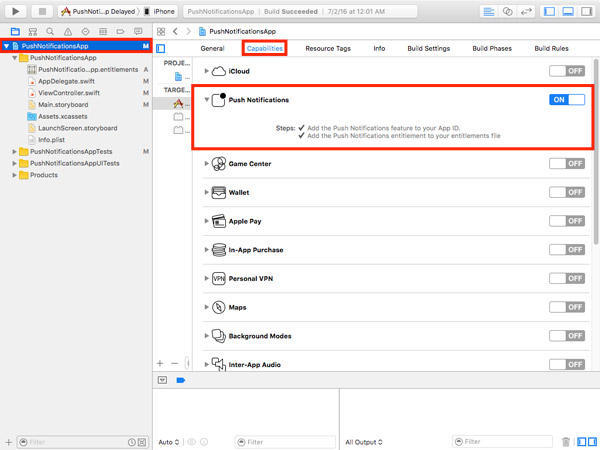600x450 pixels.
Task: Open Main.storyboard file
Action: (63, 104)
